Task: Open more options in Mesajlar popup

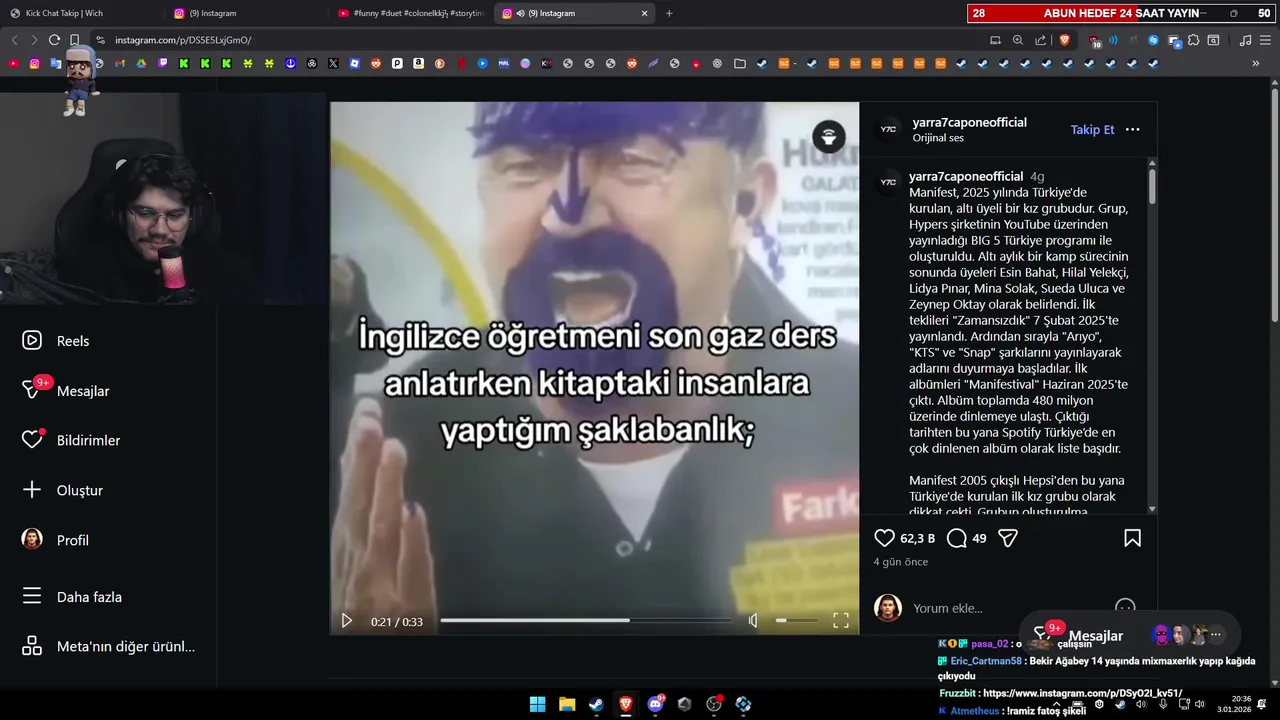Action: coord(1216,634)
